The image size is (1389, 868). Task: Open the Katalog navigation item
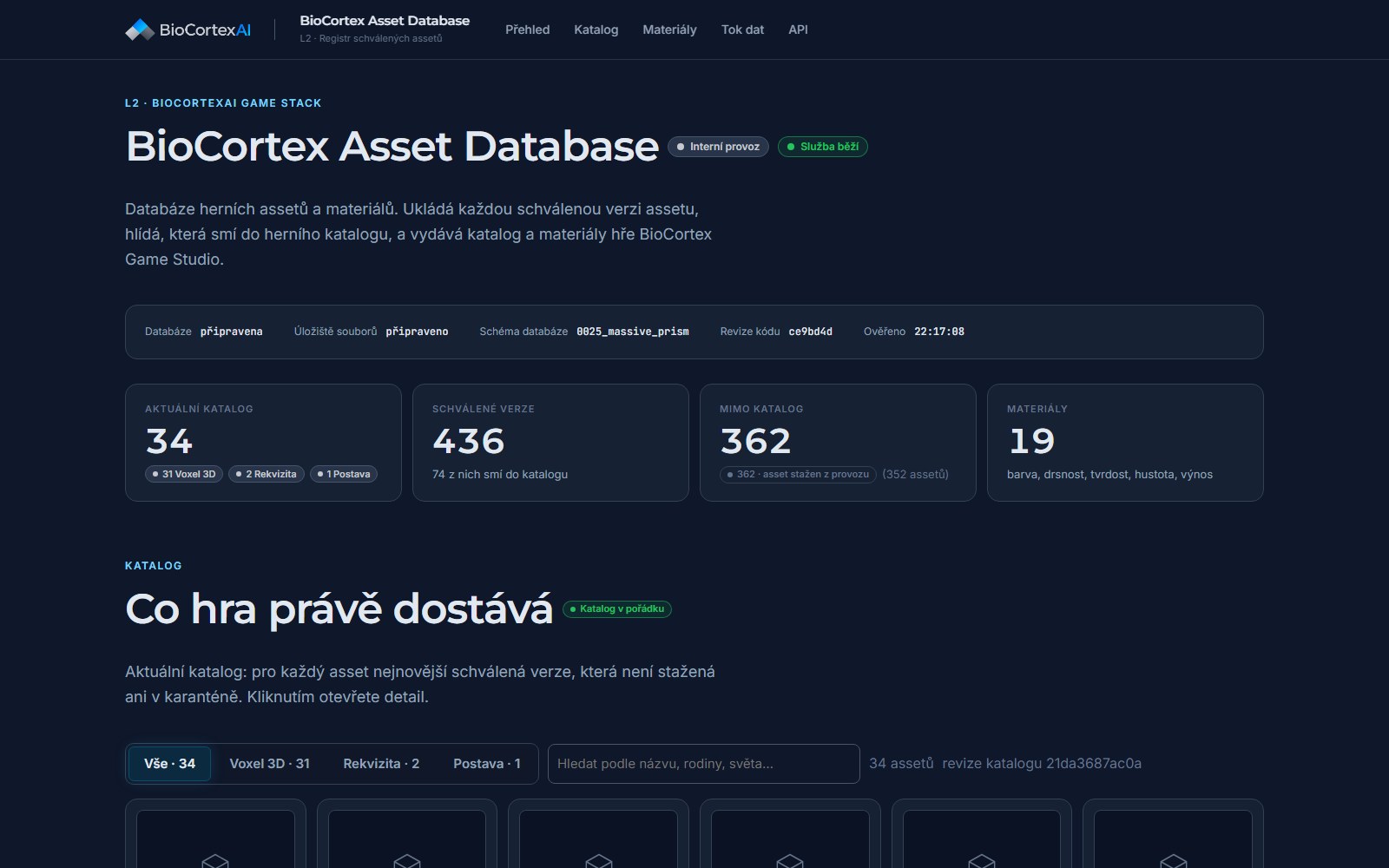coord(596,30)
